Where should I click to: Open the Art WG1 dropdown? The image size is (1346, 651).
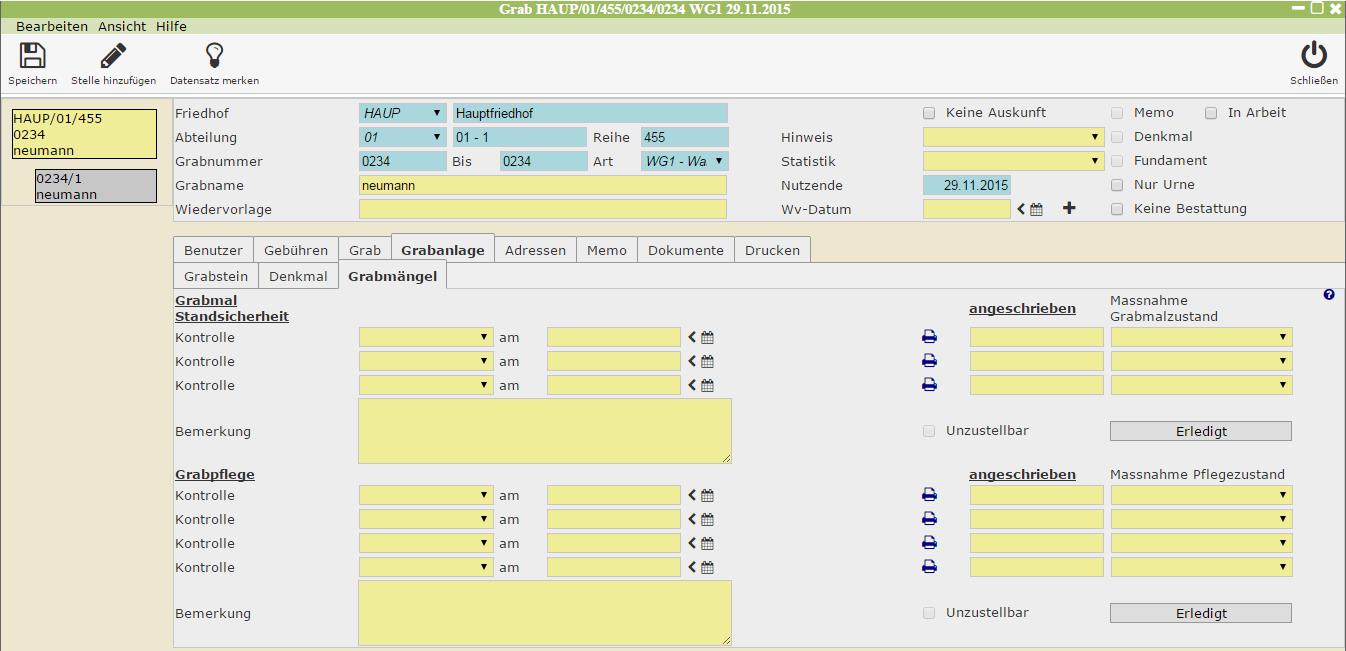point(685,161)
